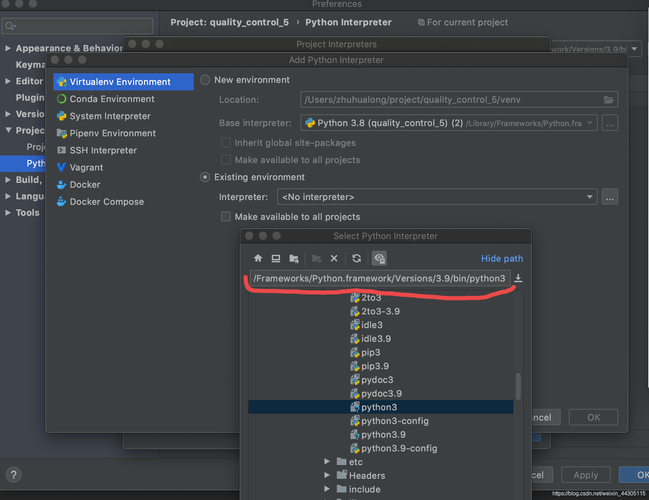Image resolution: width=649 pixels, height=500 pixels.
Task: Go to home directory in file chooser
Action: (258, 258)
